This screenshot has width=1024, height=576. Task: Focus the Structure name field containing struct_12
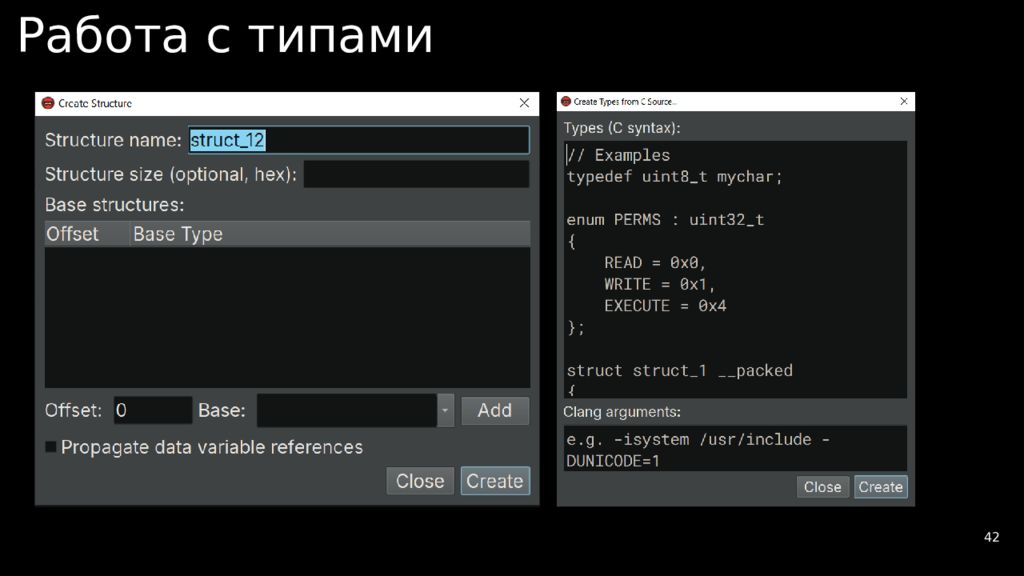click(358, 140)
